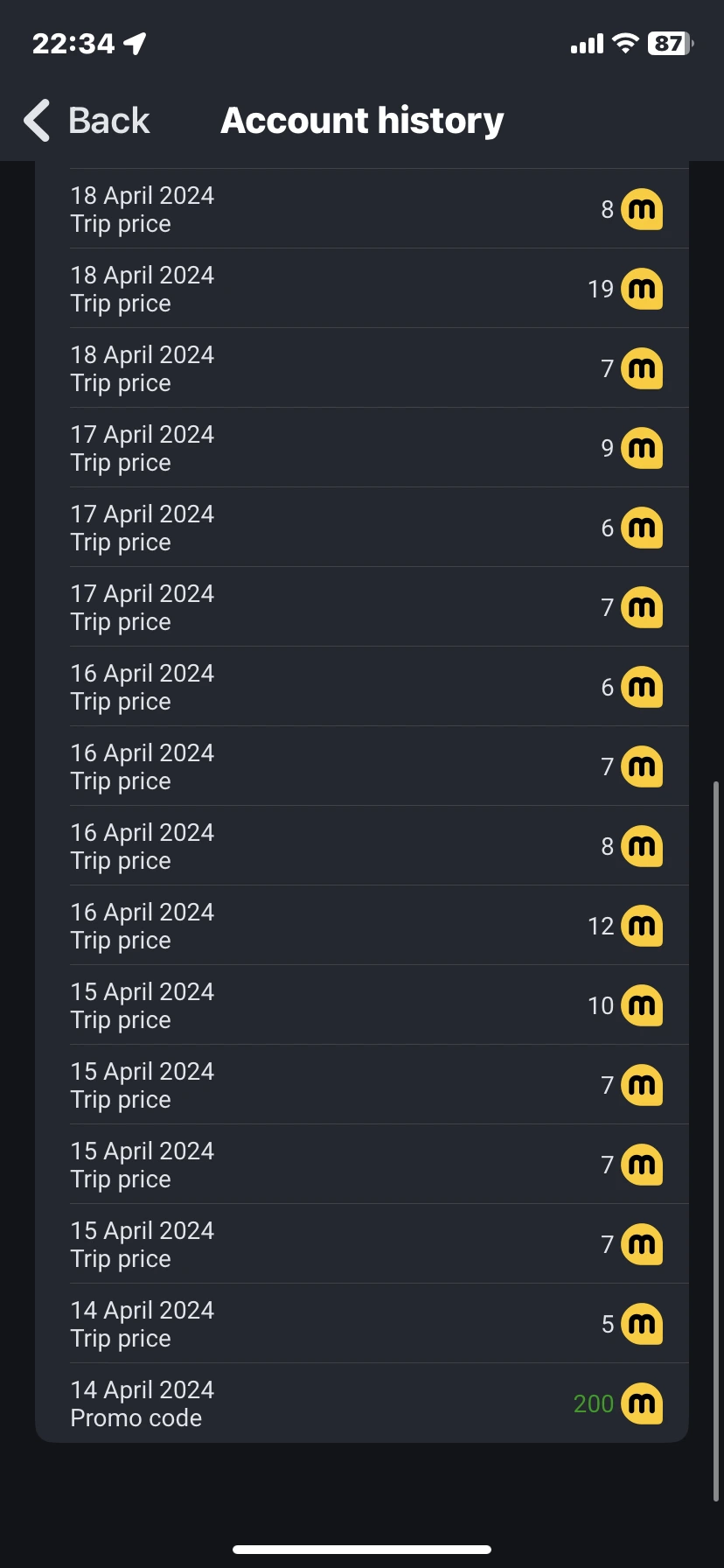Tap the cellular signal bars icon
The height and width of the screenshot is (1568, 724).
(x=587, y=44)
